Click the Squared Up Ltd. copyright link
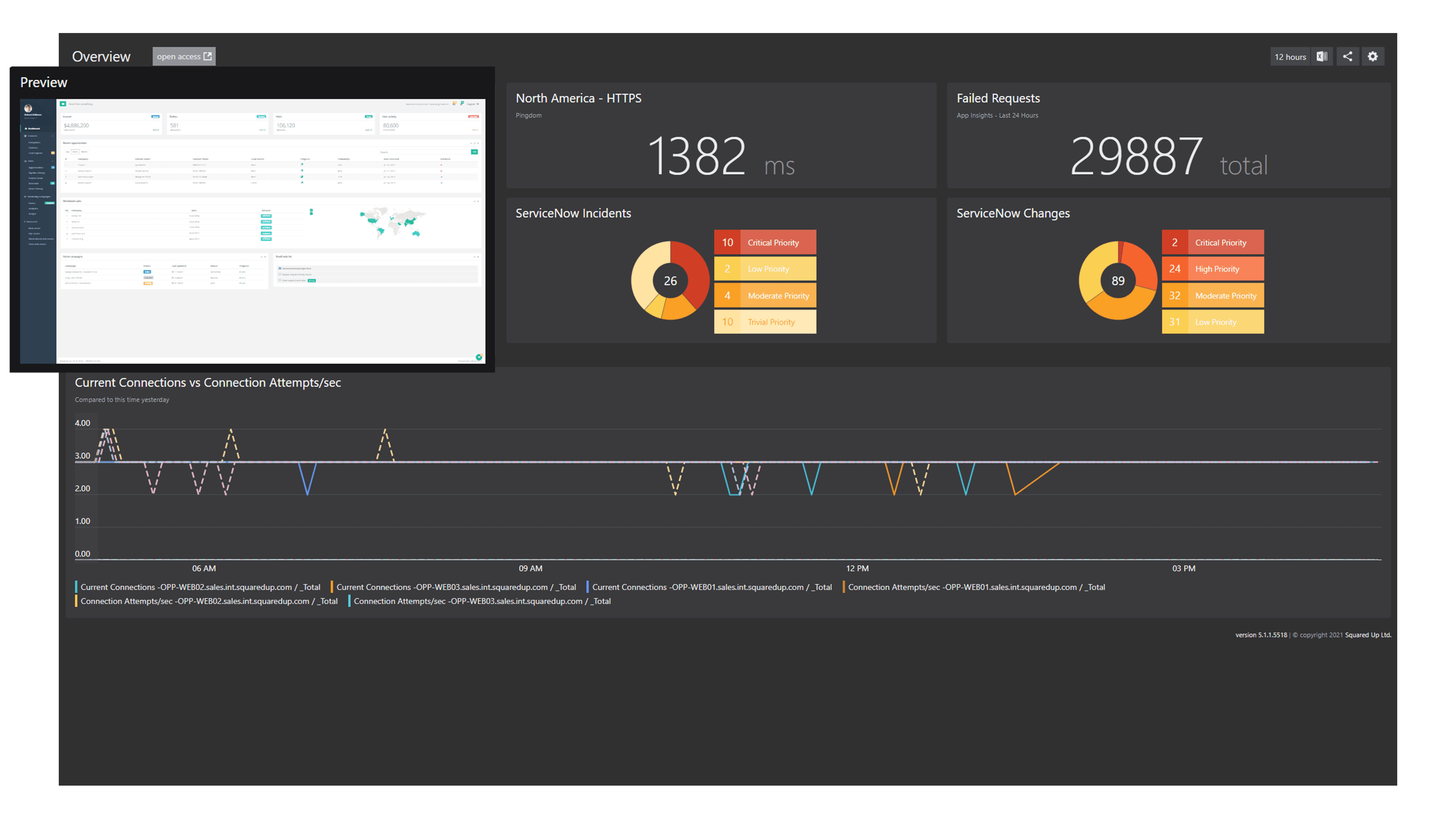Screen dimensions: 1456x819 (x=1368, y=635)
